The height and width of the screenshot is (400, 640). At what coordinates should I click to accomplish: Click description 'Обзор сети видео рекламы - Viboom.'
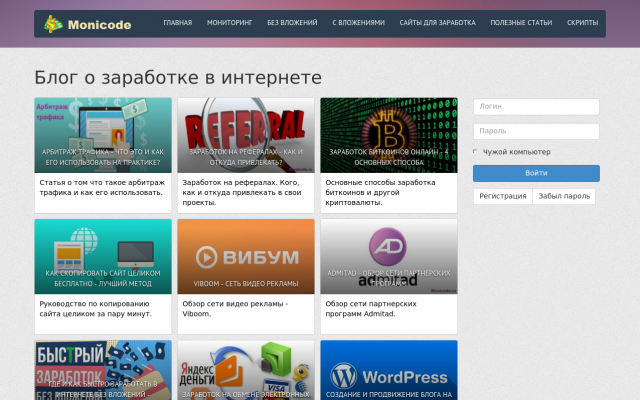tap(235, 309)
